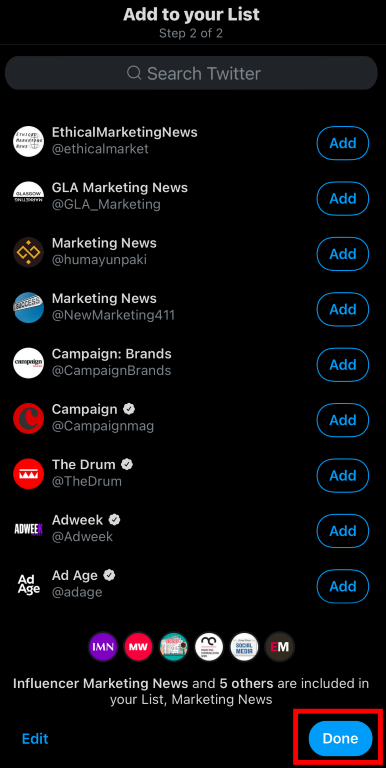Tap the purple IMN member avatar
Viewport: 386px width, 768px height.
[103, 647]
